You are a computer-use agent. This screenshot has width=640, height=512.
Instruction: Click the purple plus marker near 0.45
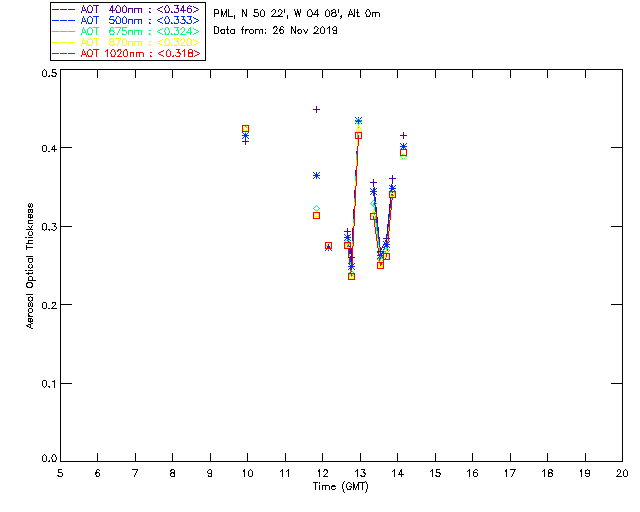(316, 109)
